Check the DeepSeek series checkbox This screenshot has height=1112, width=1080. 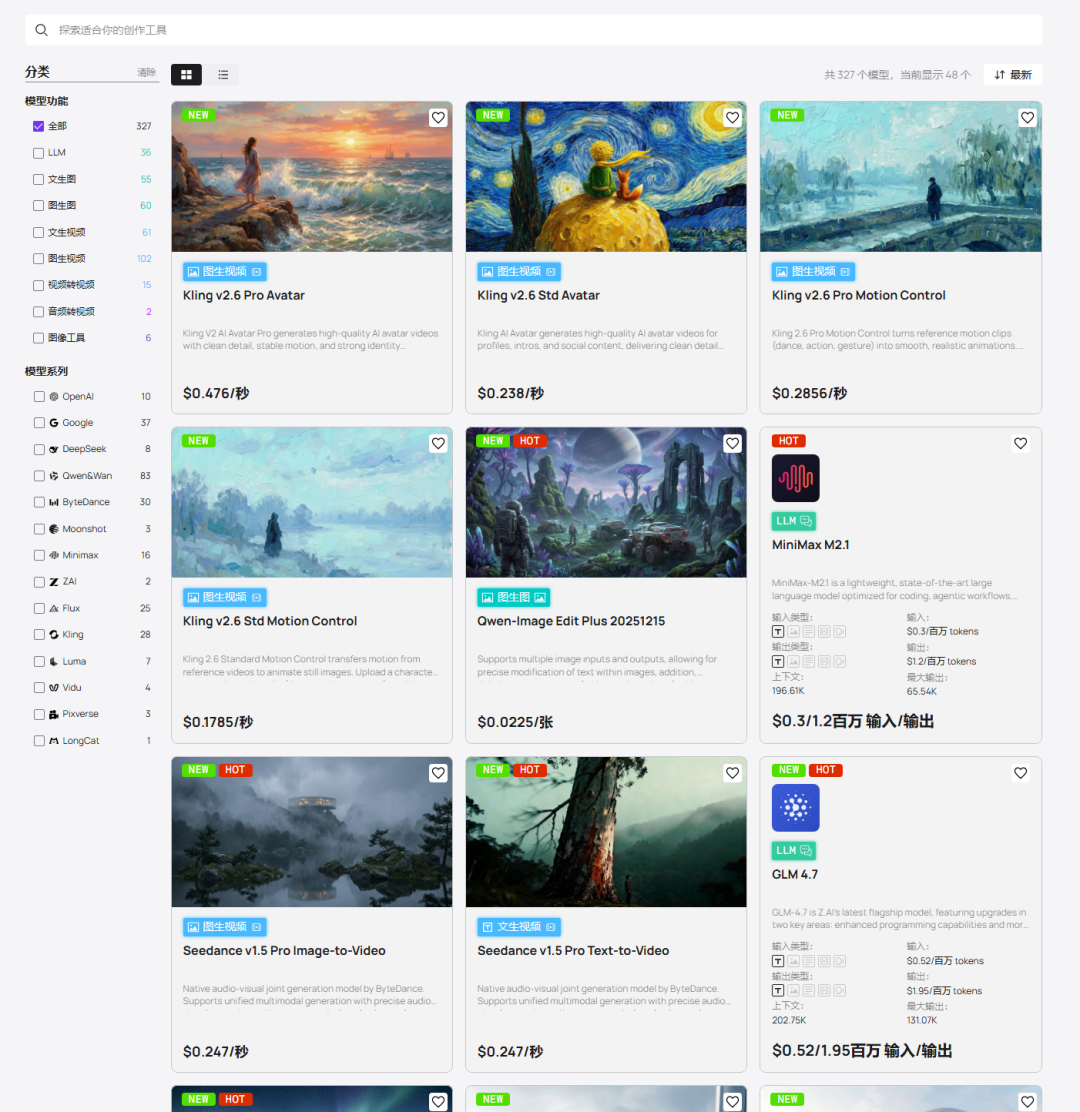click(x=39, y=449)
